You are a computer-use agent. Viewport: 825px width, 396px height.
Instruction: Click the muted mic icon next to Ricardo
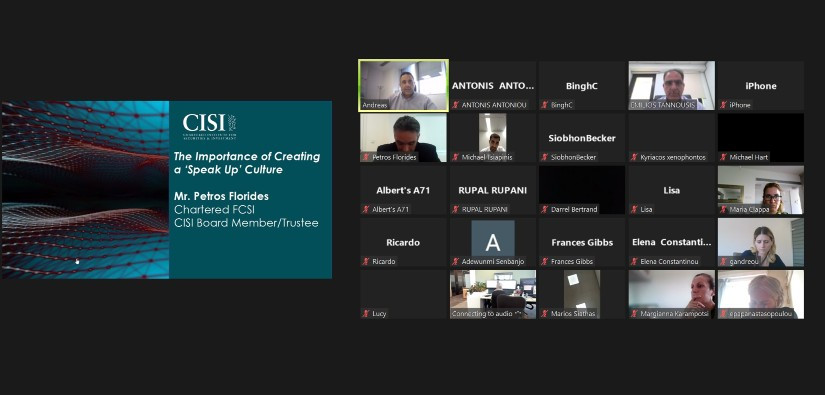(366, 261)
